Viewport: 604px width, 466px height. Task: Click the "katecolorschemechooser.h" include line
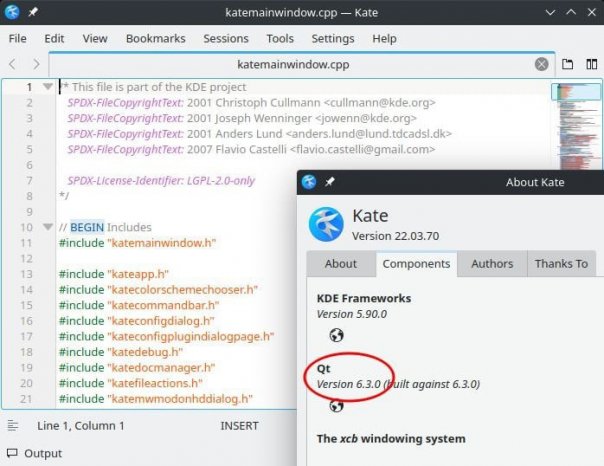pyautogui.click(x=158, y=289)
